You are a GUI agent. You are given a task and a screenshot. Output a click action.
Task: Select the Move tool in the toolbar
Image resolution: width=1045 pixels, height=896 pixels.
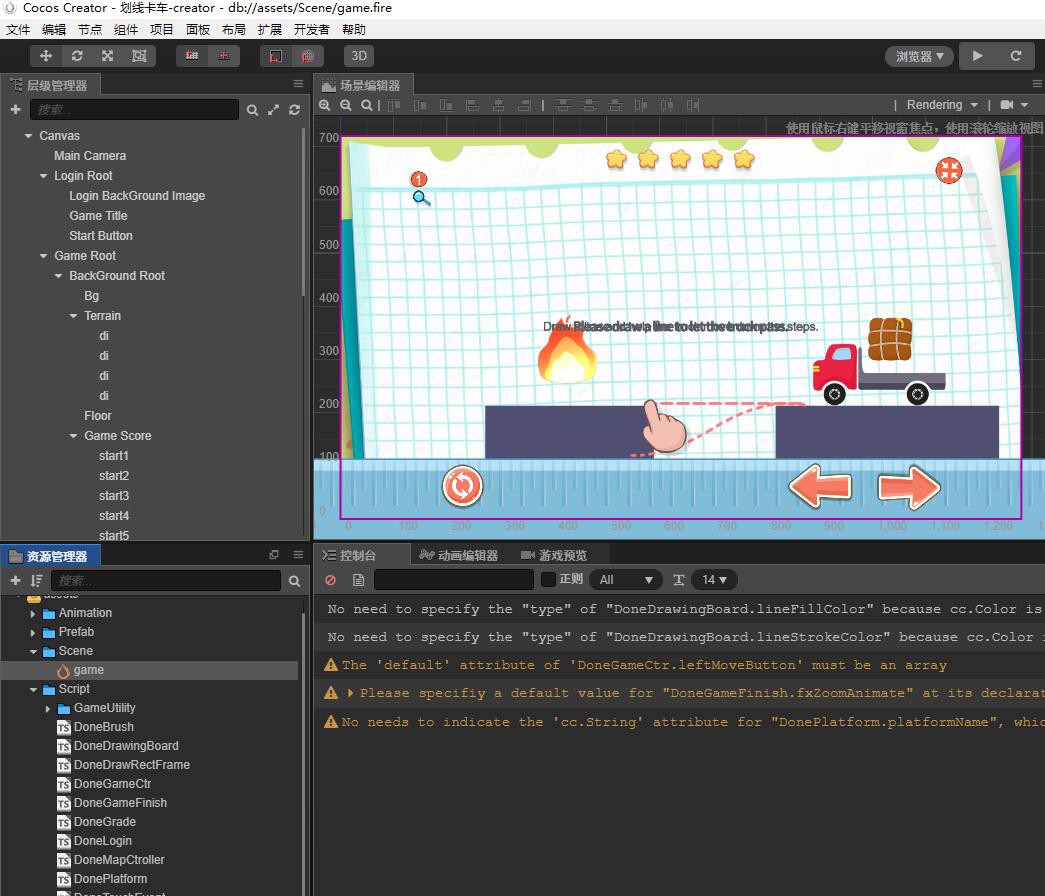45,55
